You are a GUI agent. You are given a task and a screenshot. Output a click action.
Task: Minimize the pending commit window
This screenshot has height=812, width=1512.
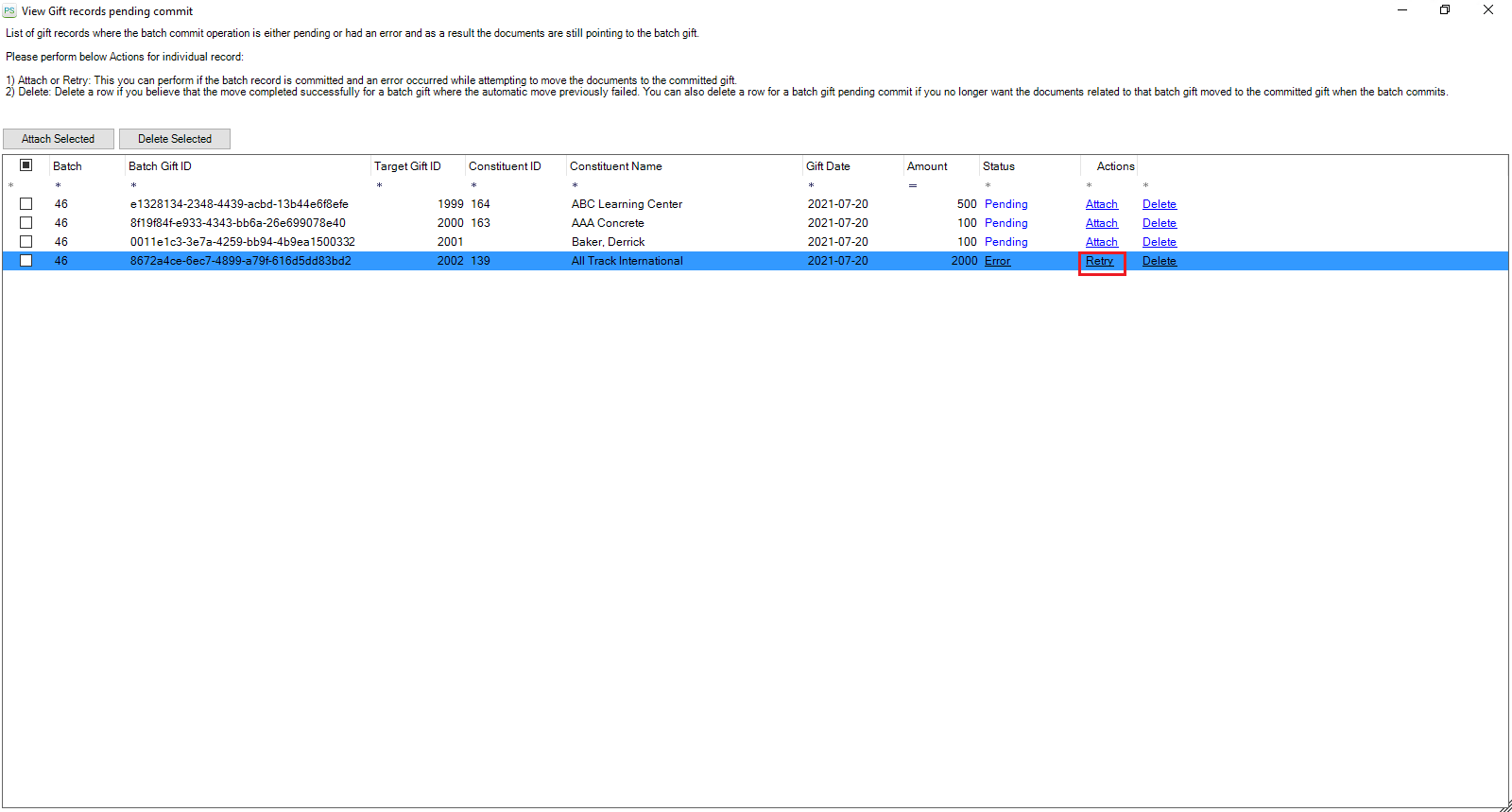pyautogui.click(x=1401, y=10)
